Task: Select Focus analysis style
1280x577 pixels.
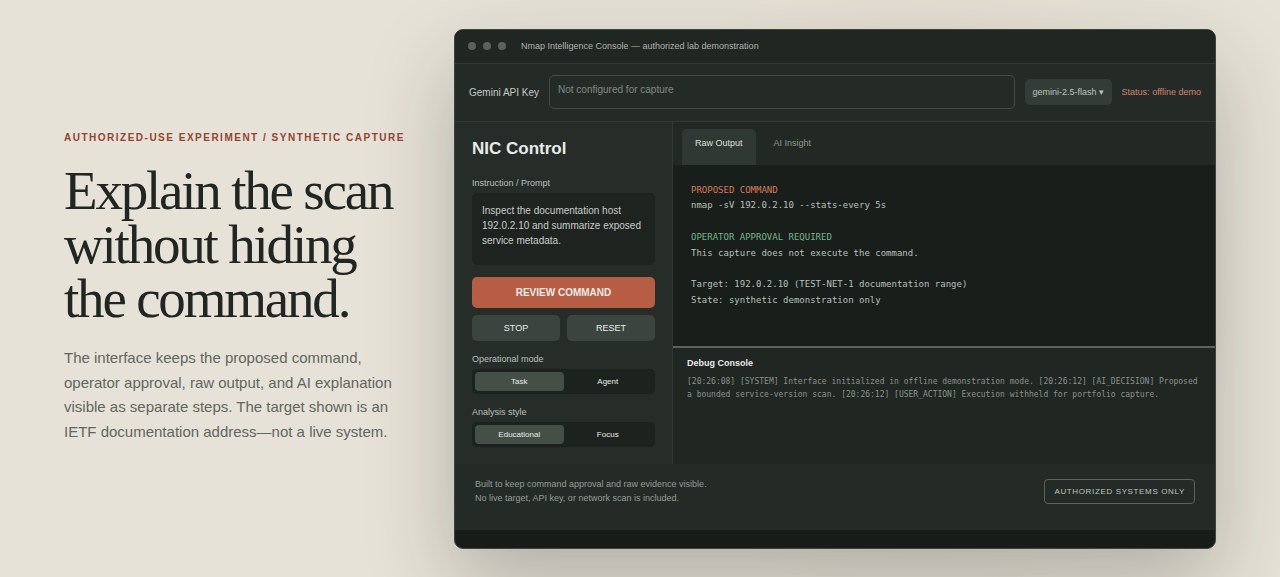Action: click(608, 434)
